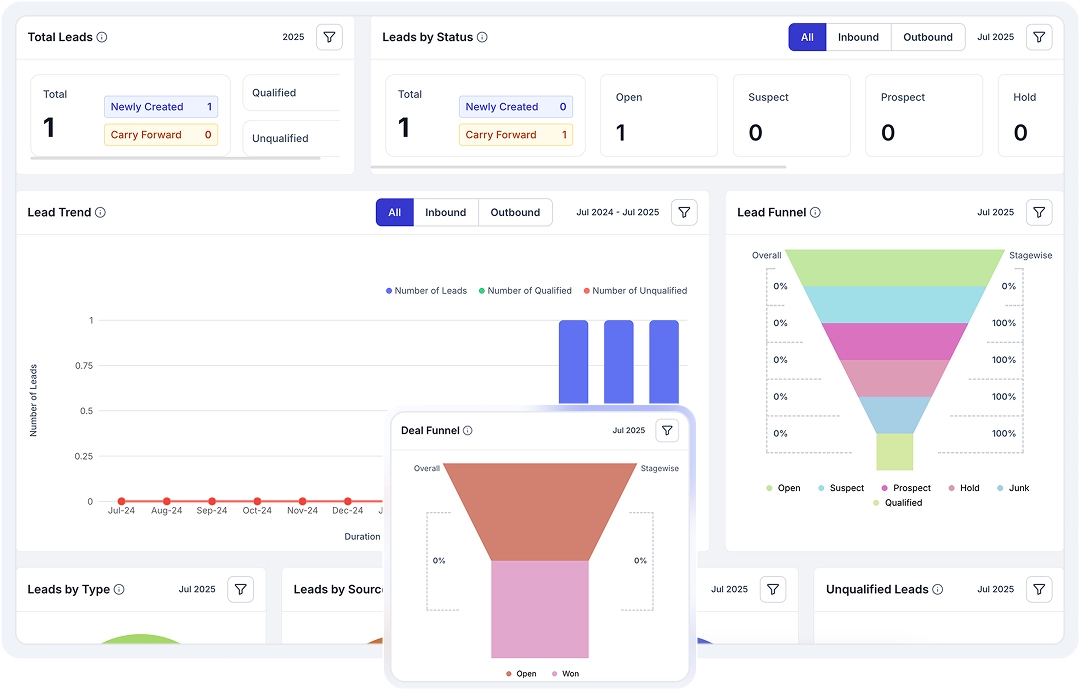Open filter for Leads by Type
This screenshot has width=1080, height=690.
[x=240, y=589]
